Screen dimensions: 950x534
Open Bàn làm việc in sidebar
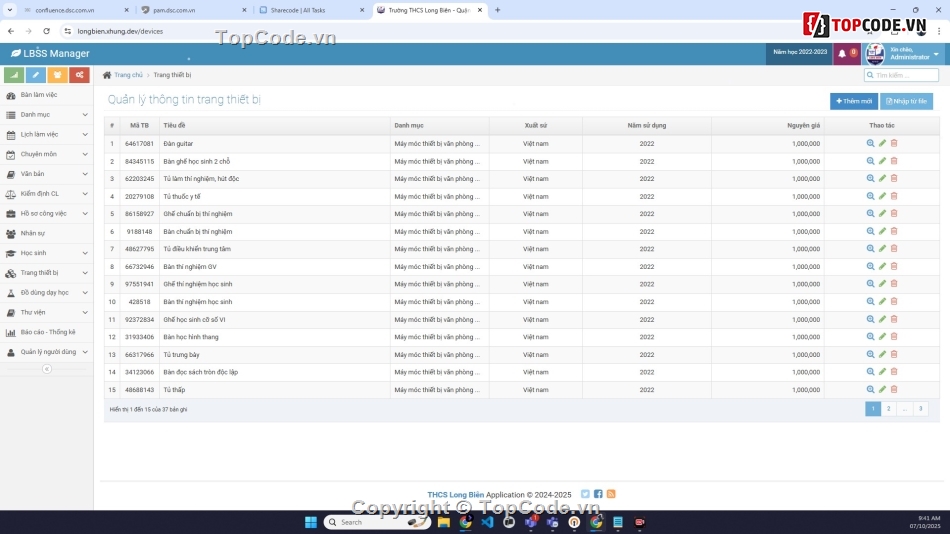(39, 95)
